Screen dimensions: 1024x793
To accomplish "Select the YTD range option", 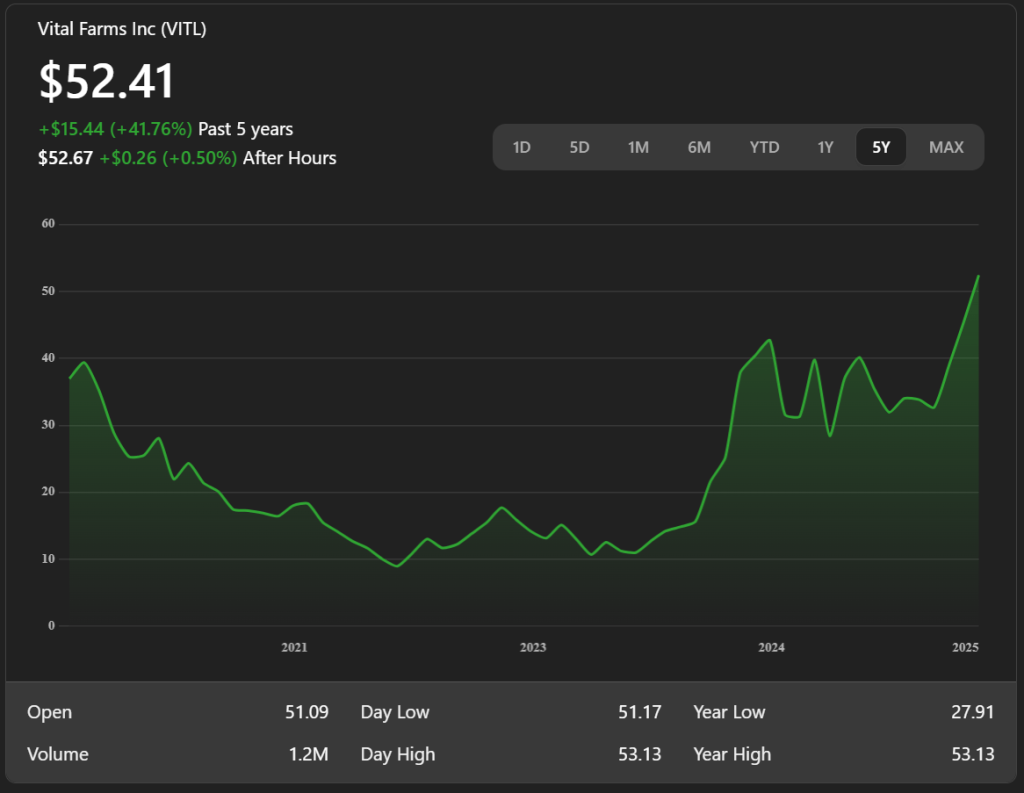I will pos(764,147).
